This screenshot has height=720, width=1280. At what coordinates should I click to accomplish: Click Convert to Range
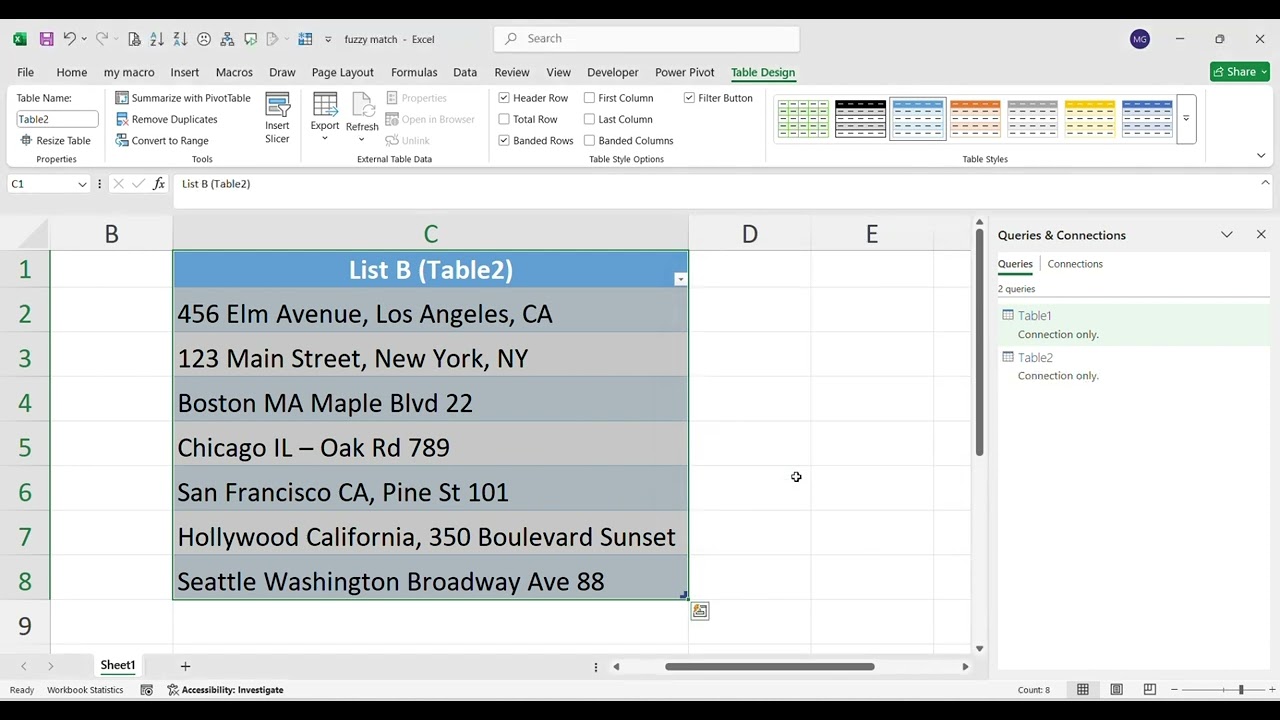pyautogui.click(x=162, y=141)
